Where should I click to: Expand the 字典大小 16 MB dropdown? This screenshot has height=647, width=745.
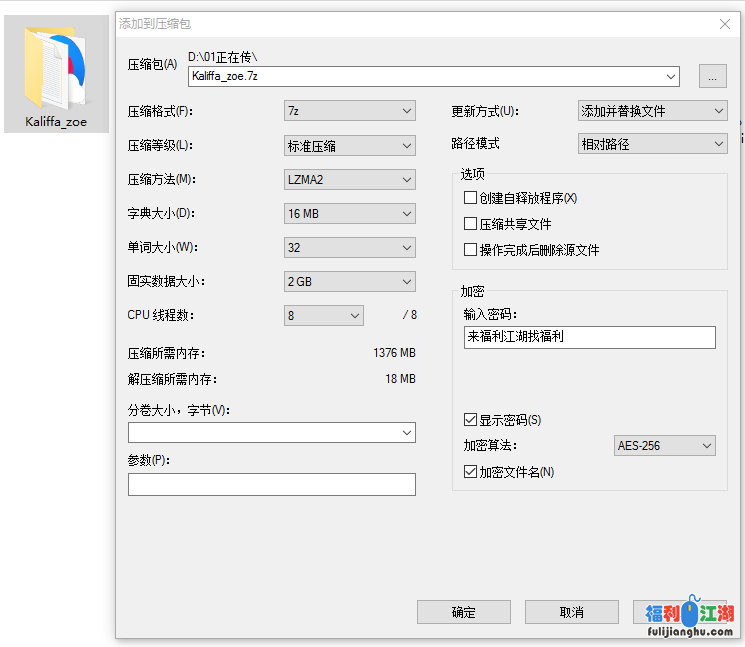(349, 214)
